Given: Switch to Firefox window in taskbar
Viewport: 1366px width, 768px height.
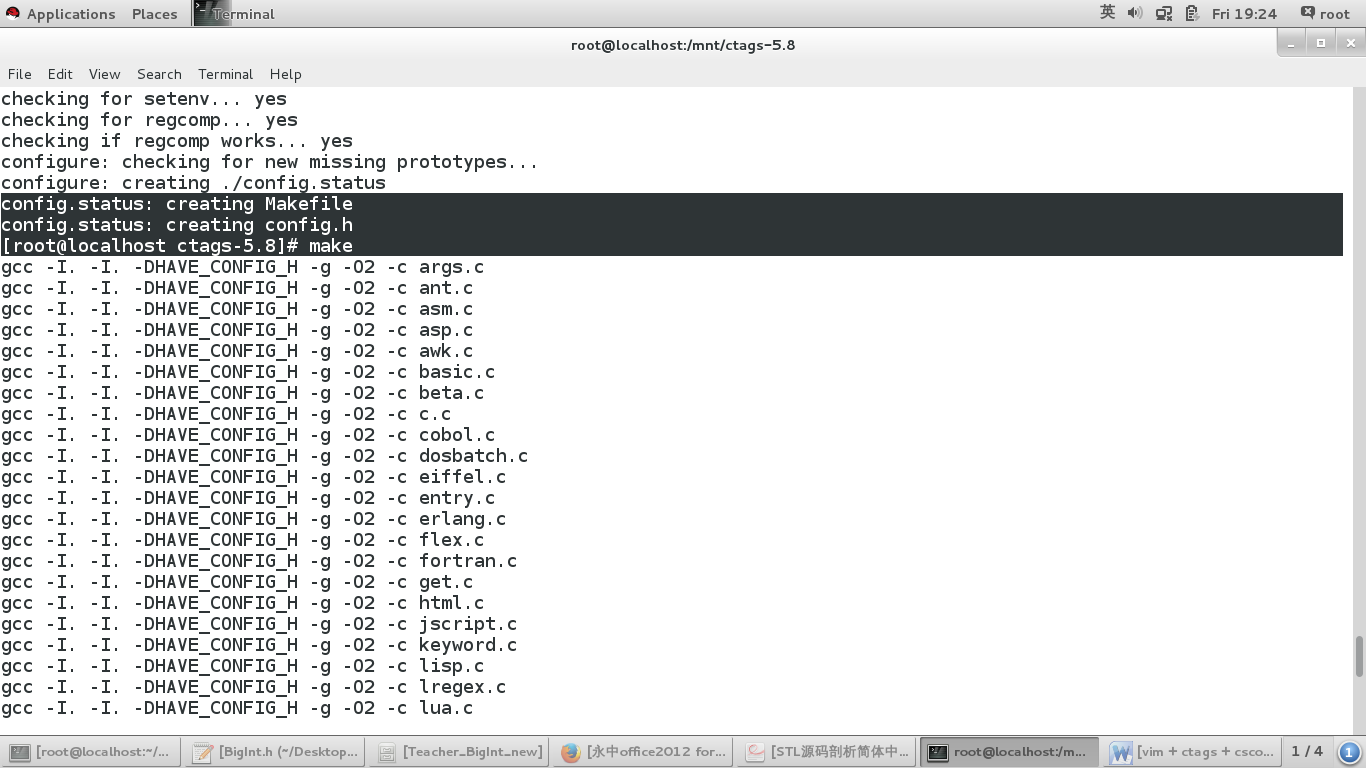Looking at the screenshot, I should [x=644, y=752].
